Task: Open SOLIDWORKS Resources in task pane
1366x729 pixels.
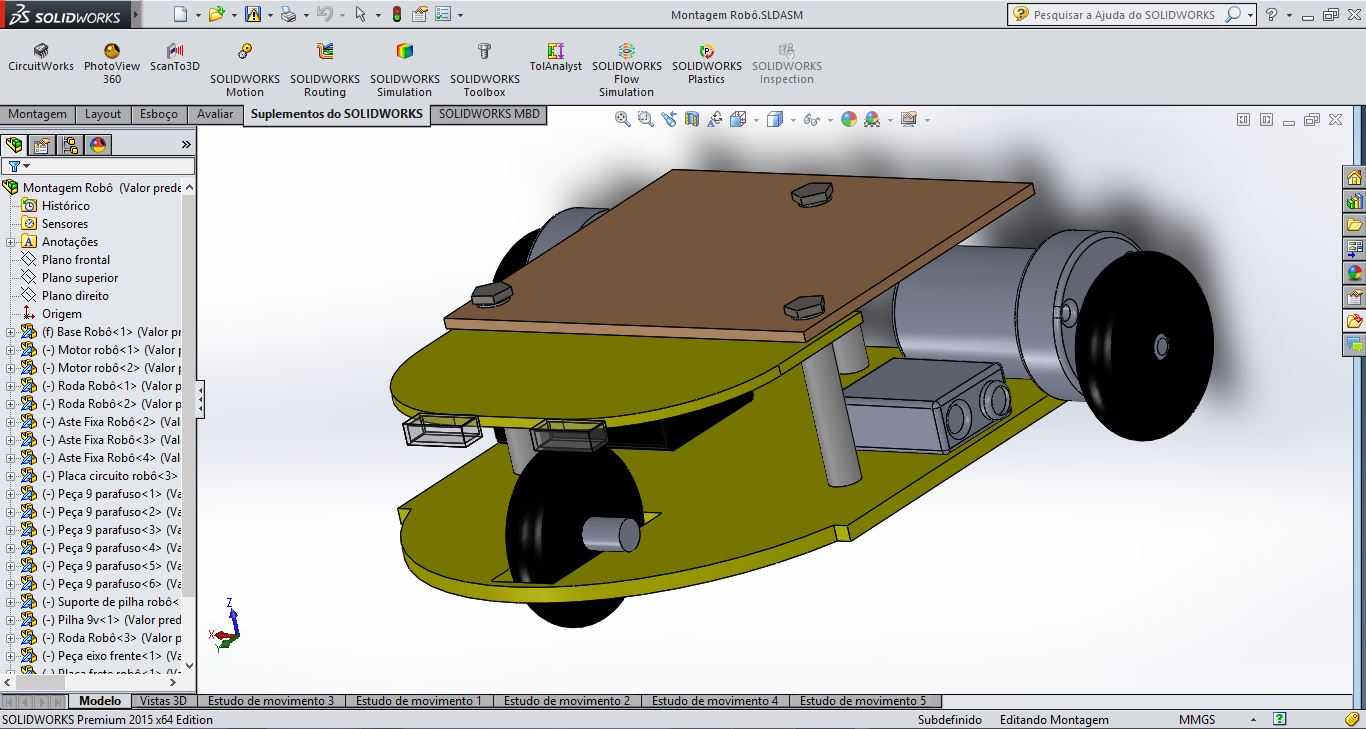Action: pos(1354,177)
